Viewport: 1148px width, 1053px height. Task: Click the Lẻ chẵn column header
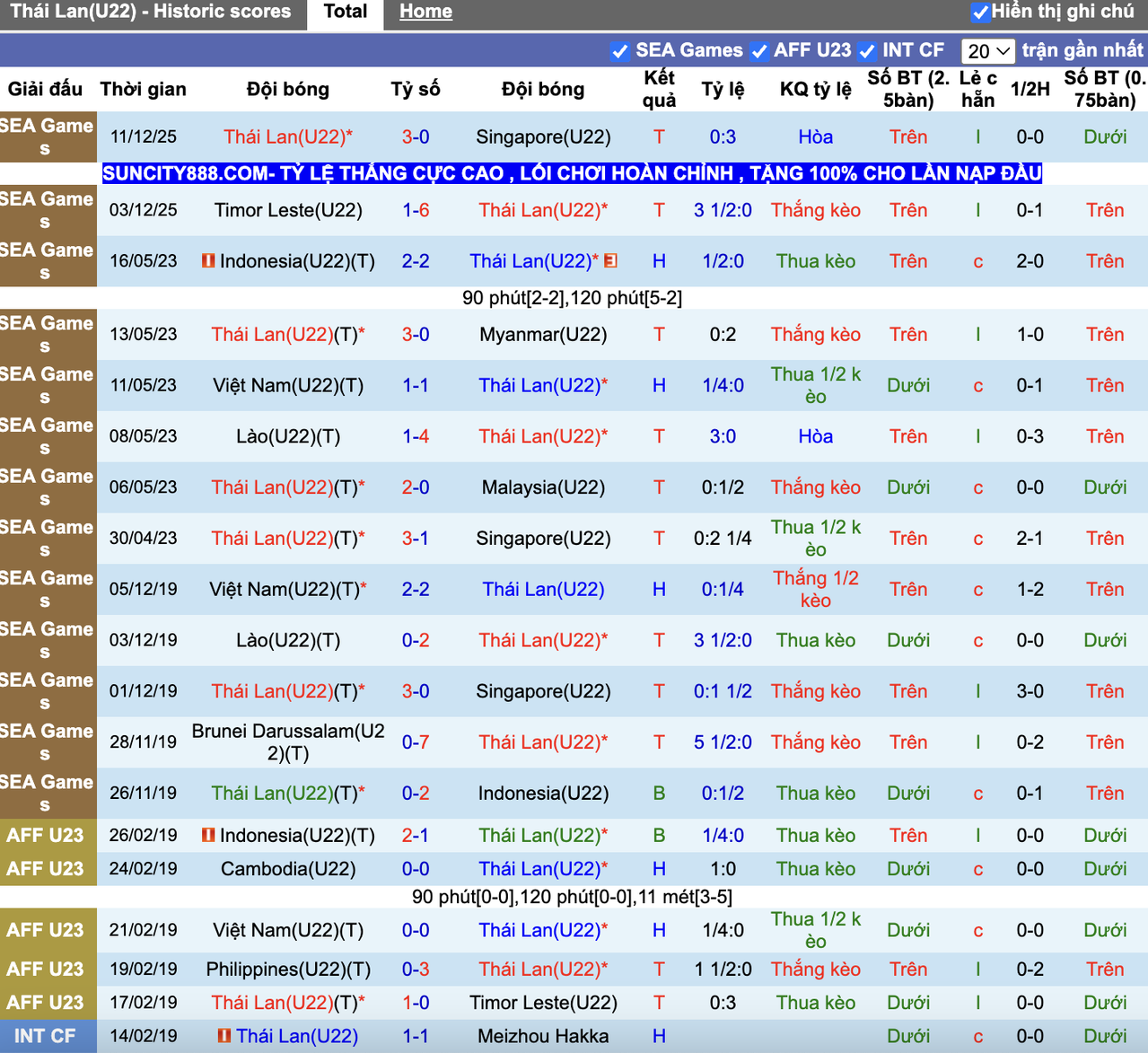(x=978, y=89)
